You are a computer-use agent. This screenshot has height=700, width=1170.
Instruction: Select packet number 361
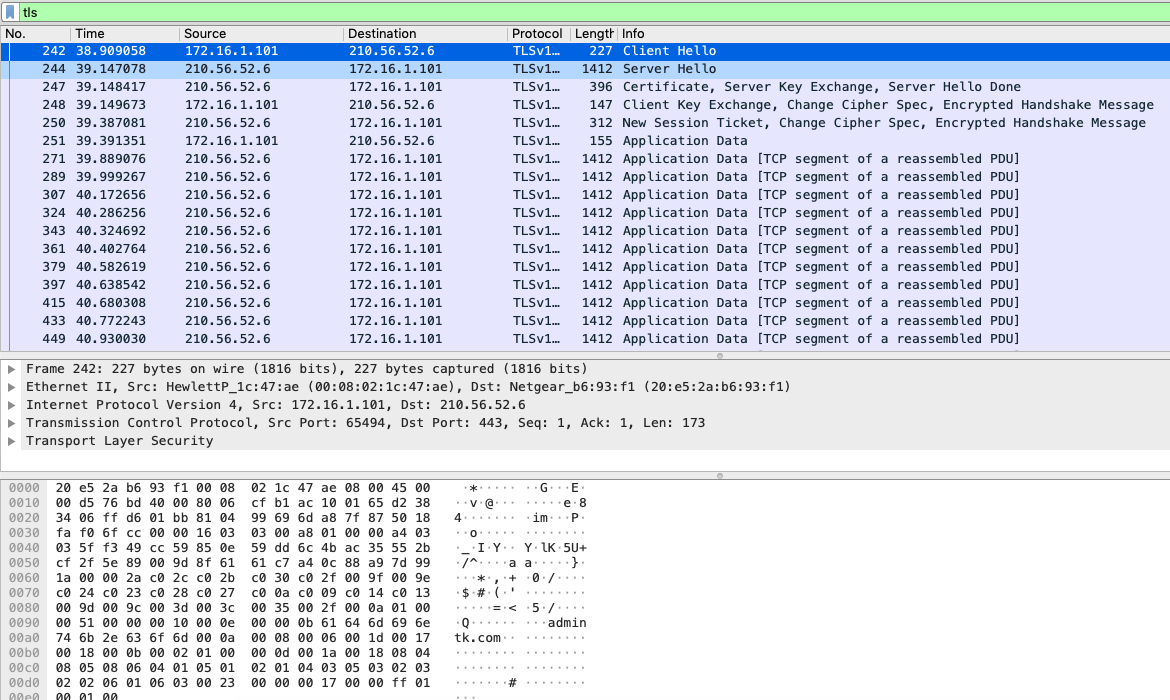point(585,249)
